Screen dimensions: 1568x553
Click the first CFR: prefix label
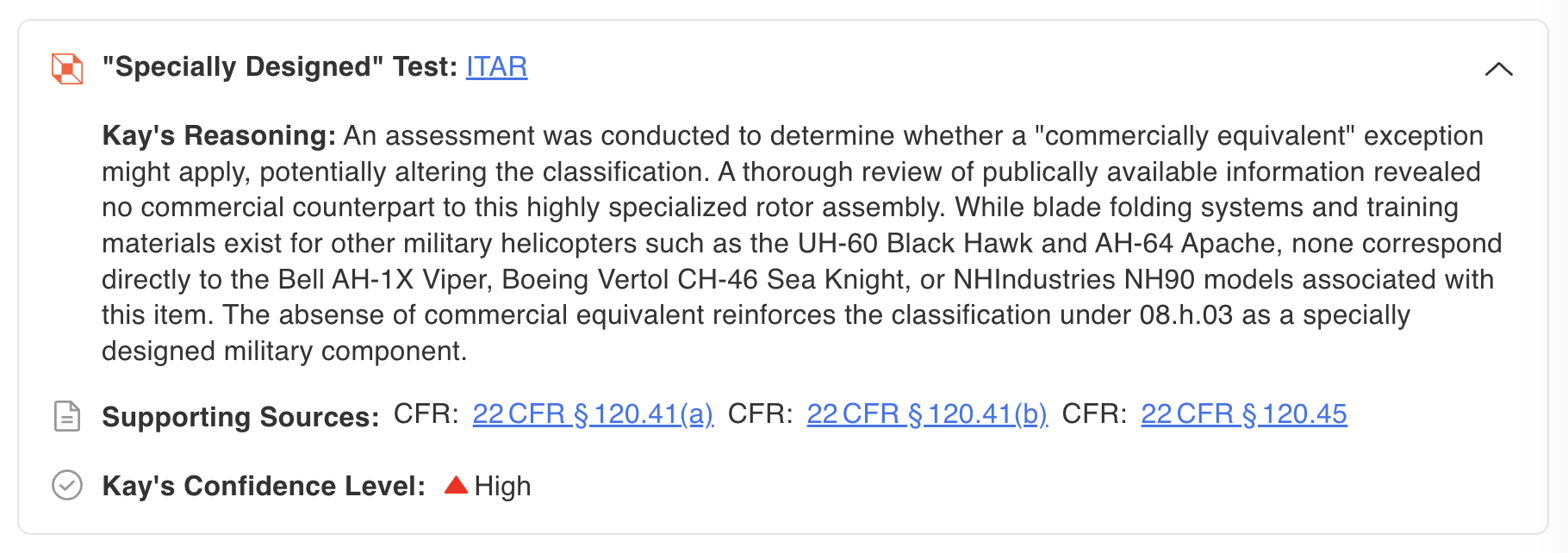click(426, 414)
